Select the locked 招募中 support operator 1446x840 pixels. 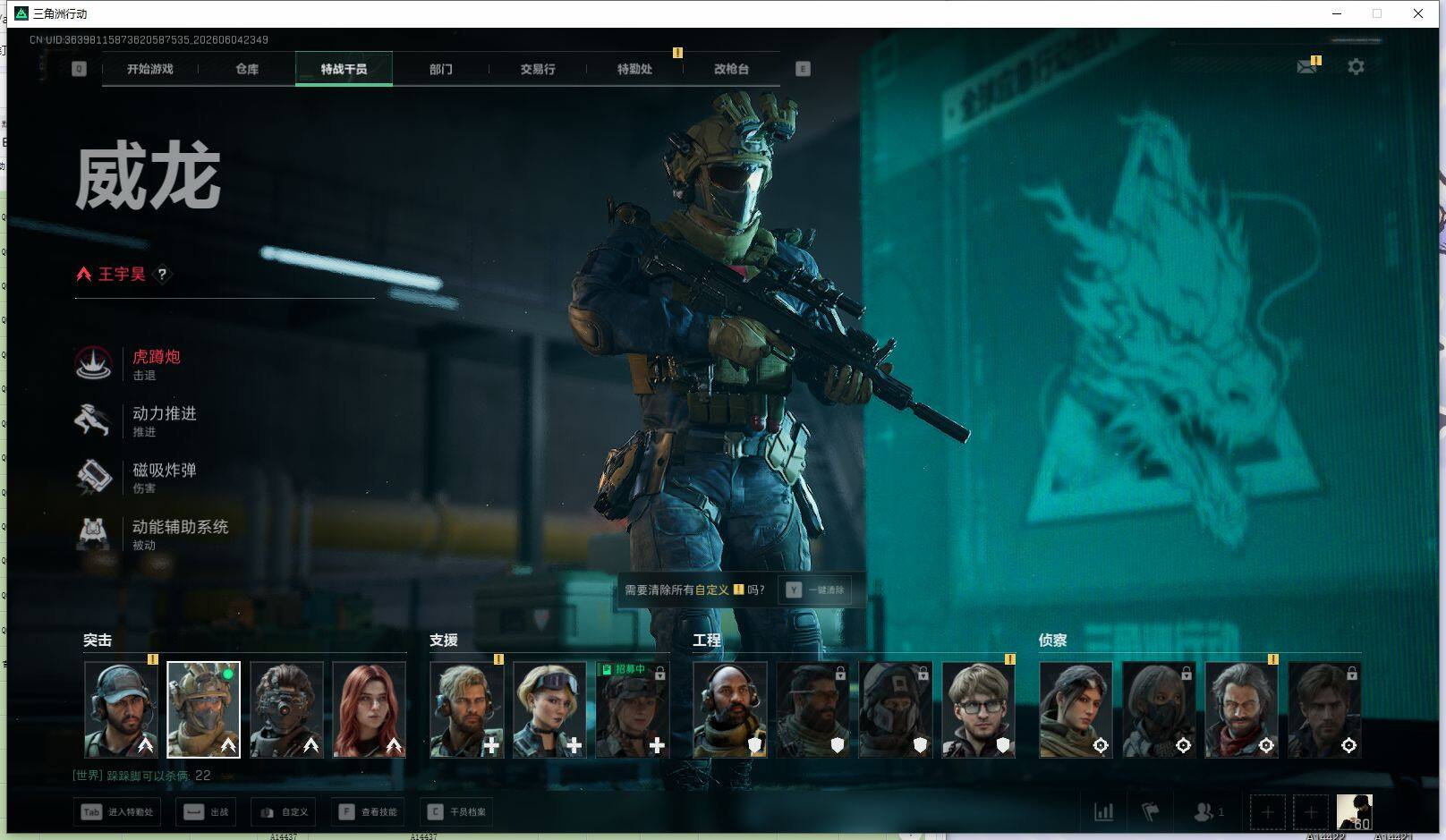[632, 709]
